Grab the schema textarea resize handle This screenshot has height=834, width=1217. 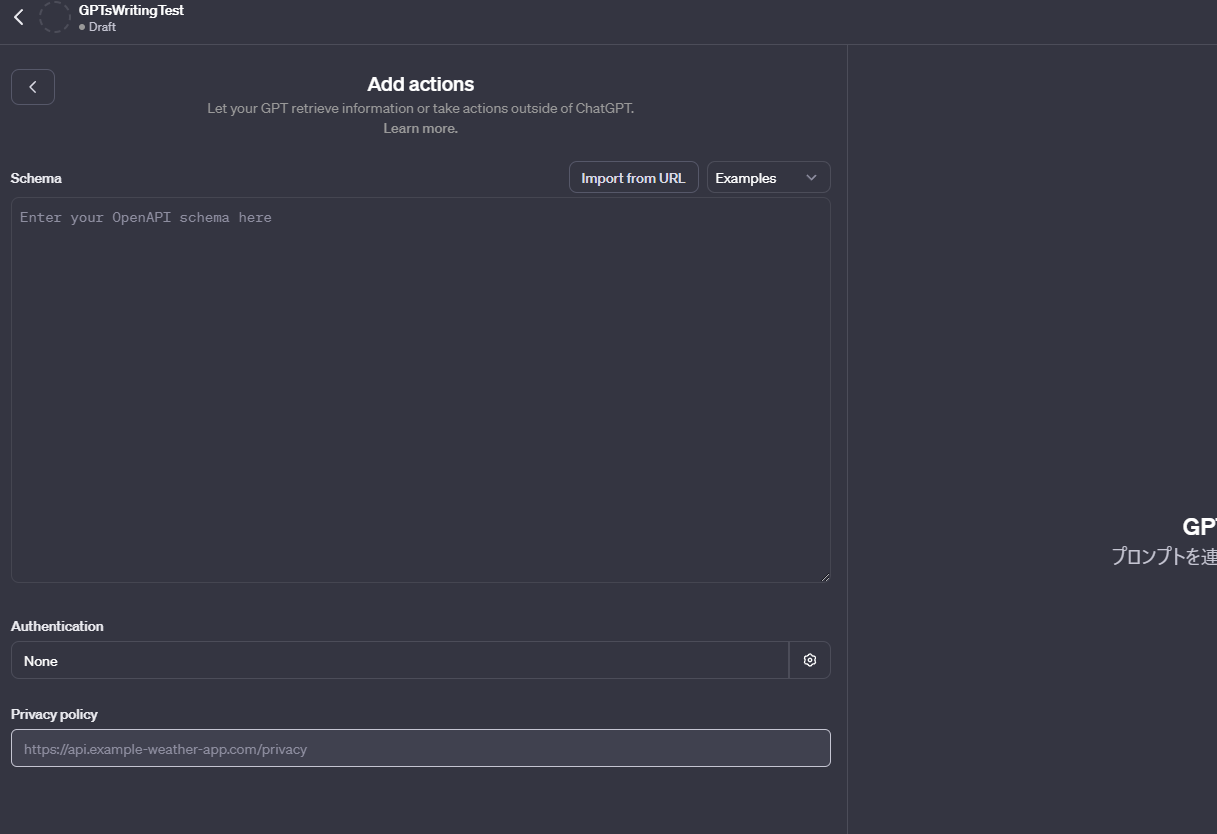[x=825, y=577]
